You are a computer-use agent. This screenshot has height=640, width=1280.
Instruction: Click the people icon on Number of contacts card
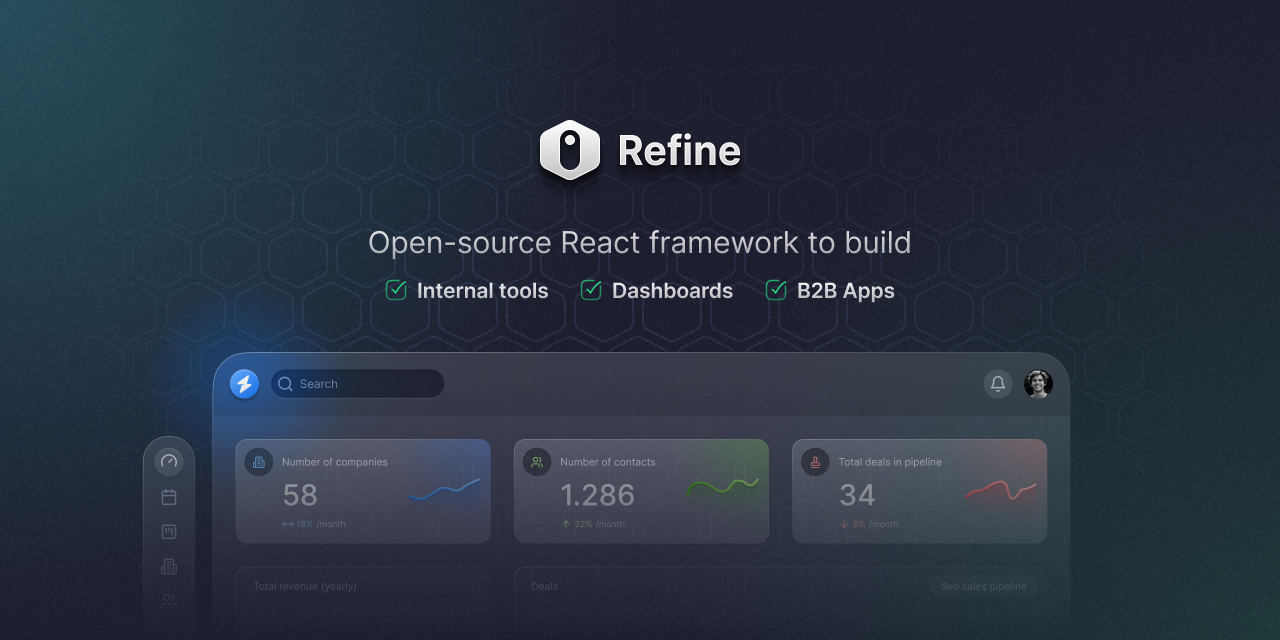pyautogui.click(x=536, y=462)
